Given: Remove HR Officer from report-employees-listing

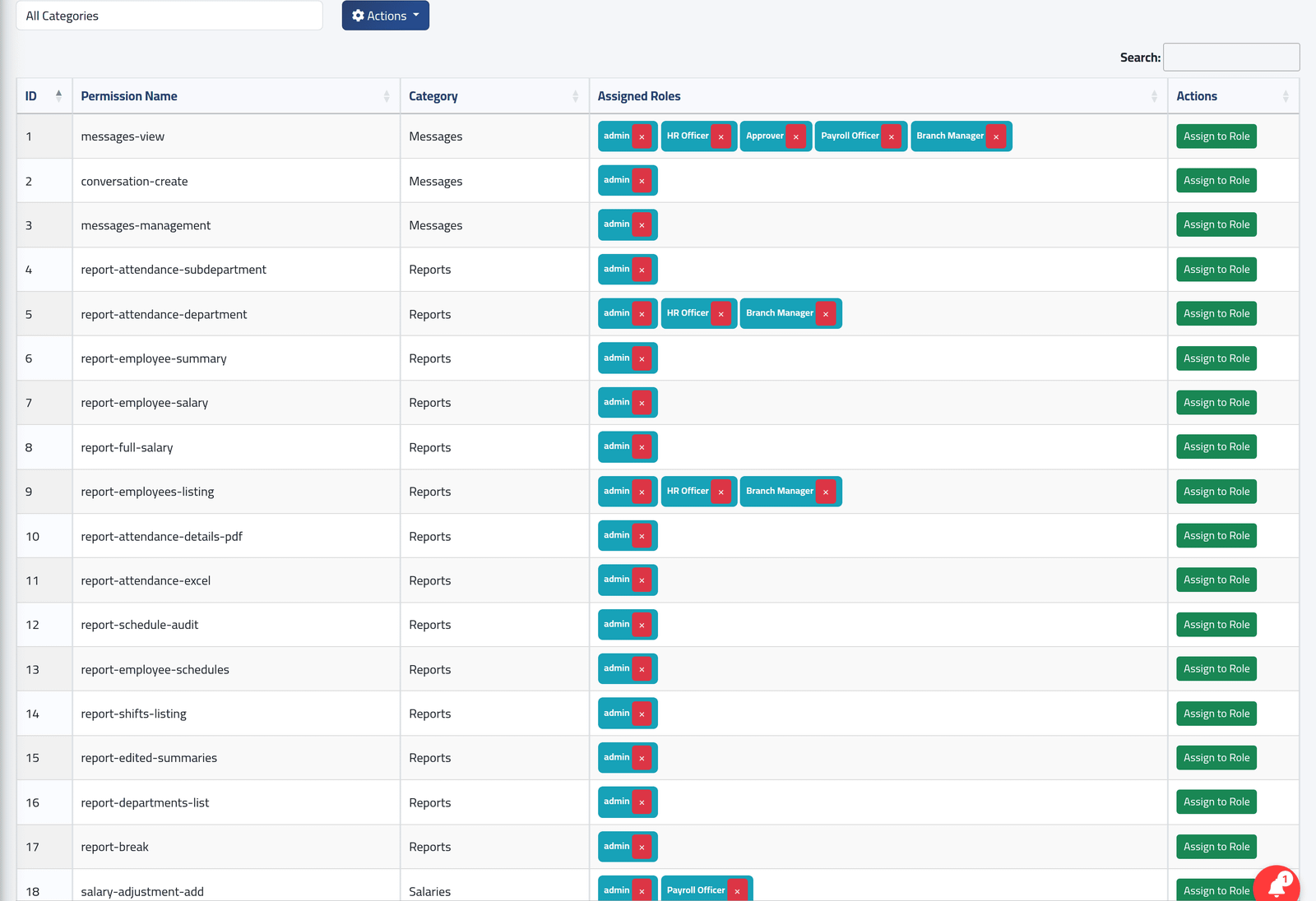Looking at the screenshot, I should (x=721, y=492).
